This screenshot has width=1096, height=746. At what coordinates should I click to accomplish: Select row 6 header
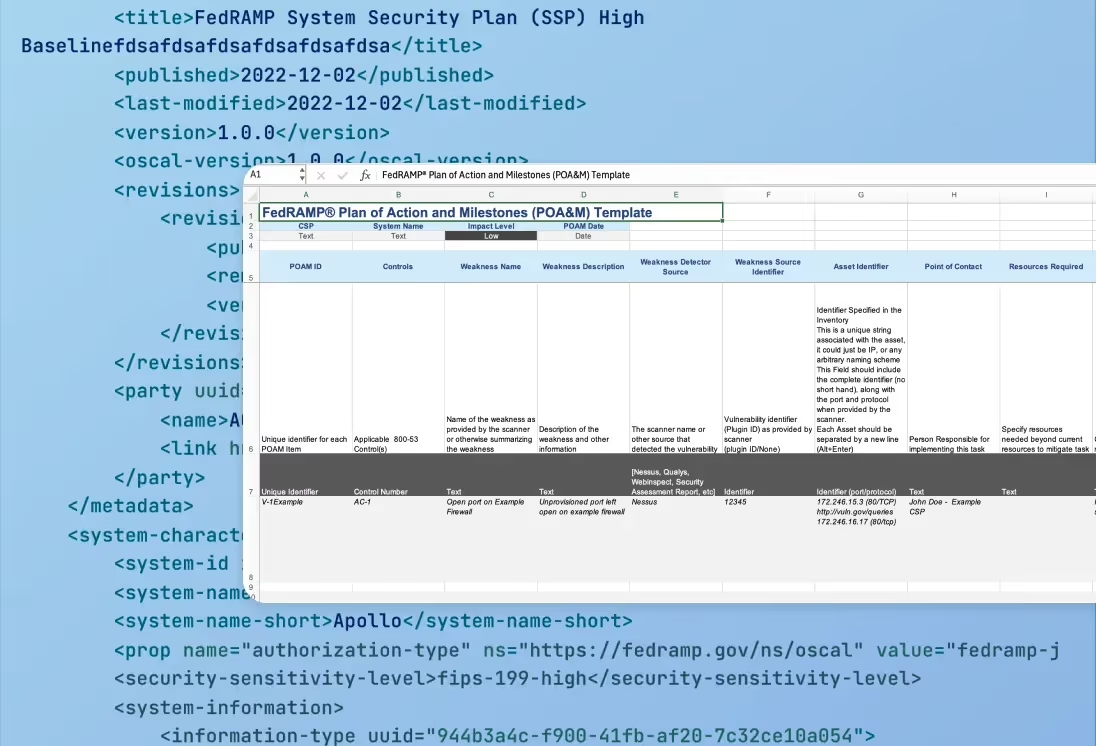tap(252, 368)
